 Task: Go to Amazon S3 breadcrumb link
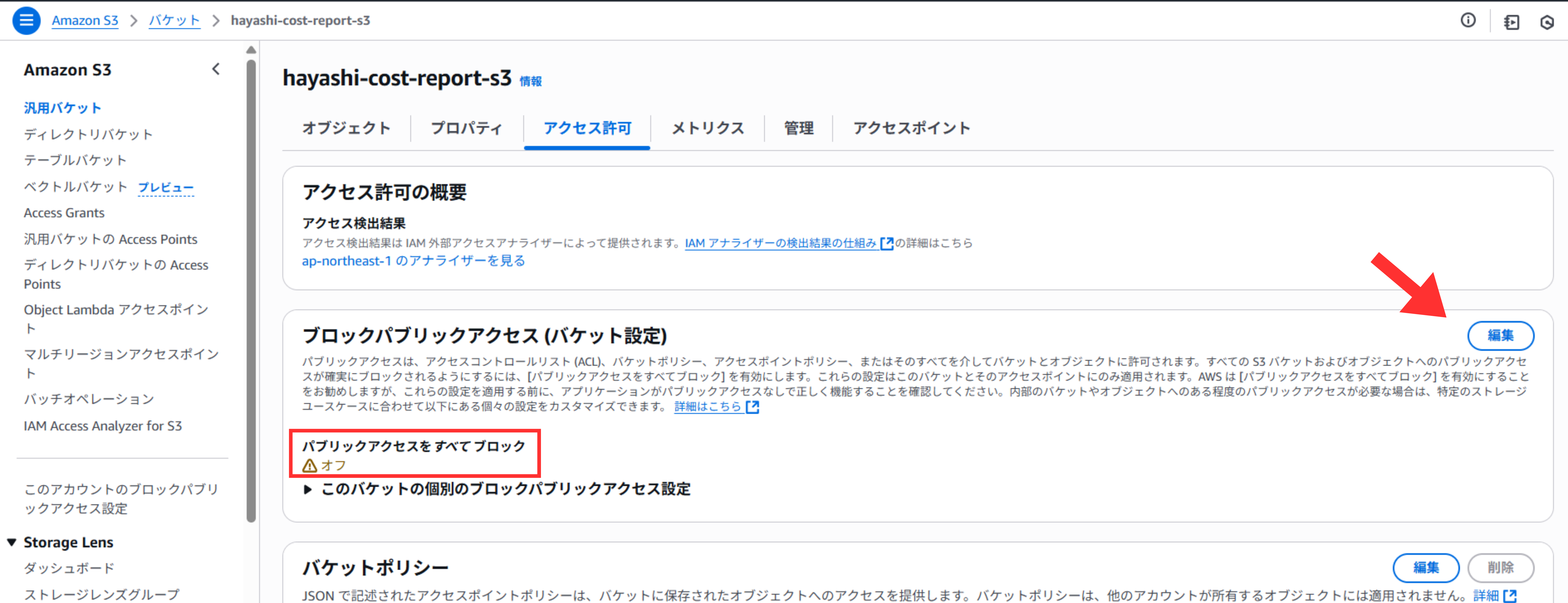pos(85,21)
